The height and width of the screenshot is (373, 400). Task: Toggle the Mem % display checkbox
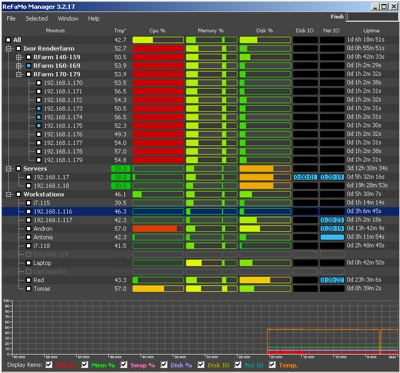[x=85, y=365]
